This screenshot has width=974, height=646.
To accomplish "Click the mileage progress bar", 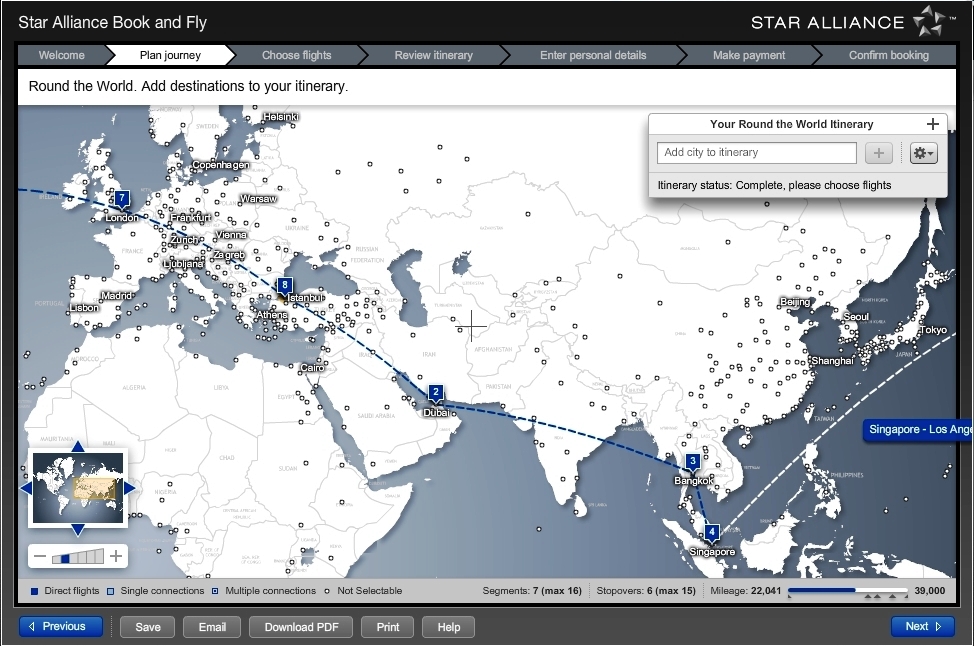I will point(848,591).
